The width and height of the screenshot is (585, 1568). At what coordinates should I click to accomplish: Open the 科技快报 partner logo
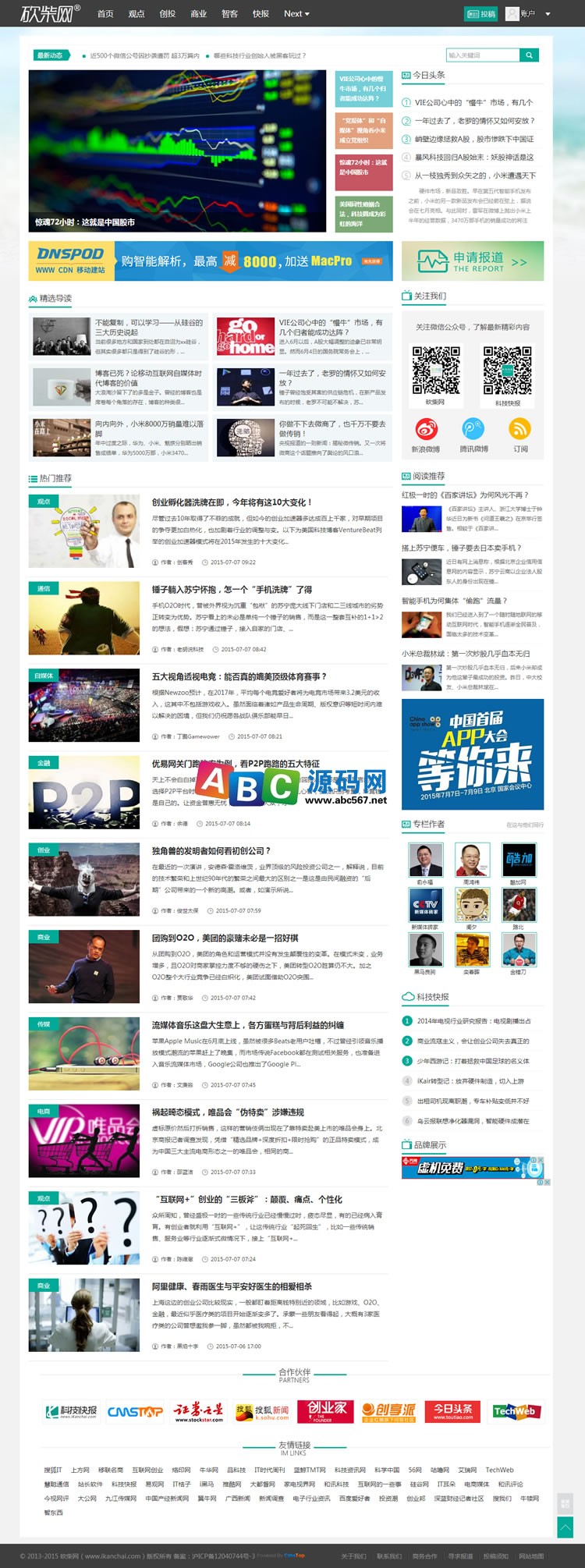tap(70, 1412)
